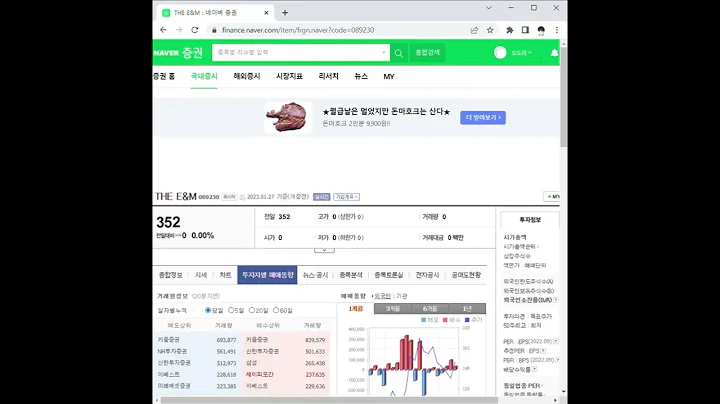The width and height of the screenshot is (720, 404).
Task: Click the browser forward arrow
Action: 179,30
